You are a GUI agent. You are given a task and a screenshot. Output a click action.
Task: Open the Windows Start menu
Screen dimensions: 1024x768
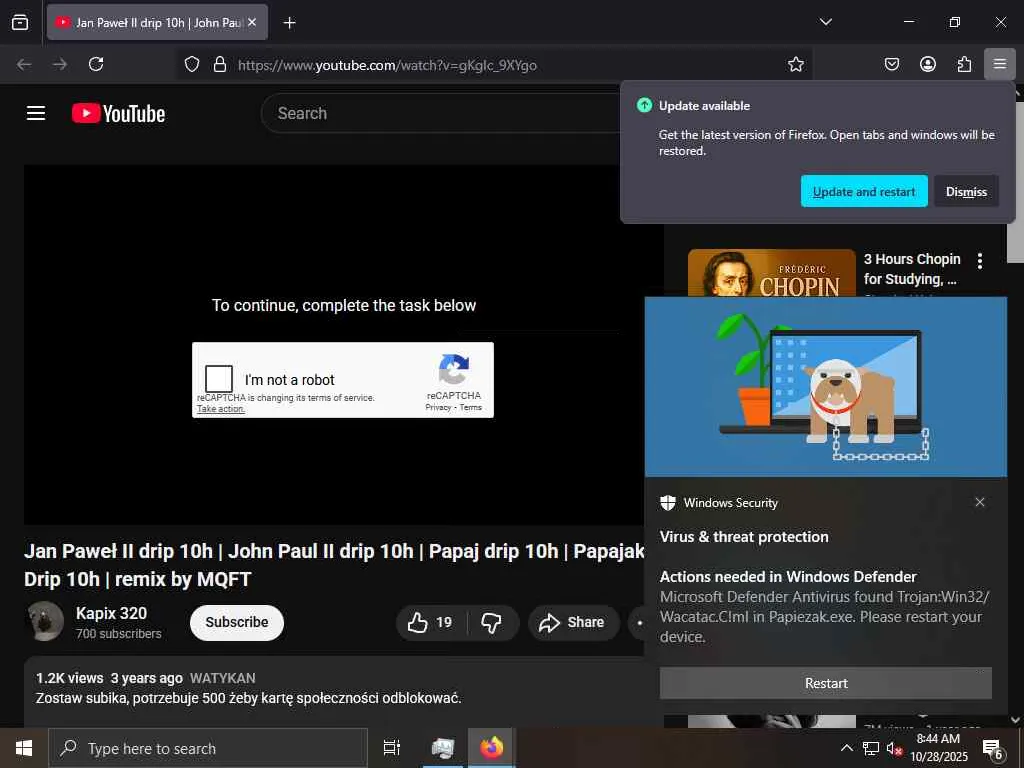[24, 748]
